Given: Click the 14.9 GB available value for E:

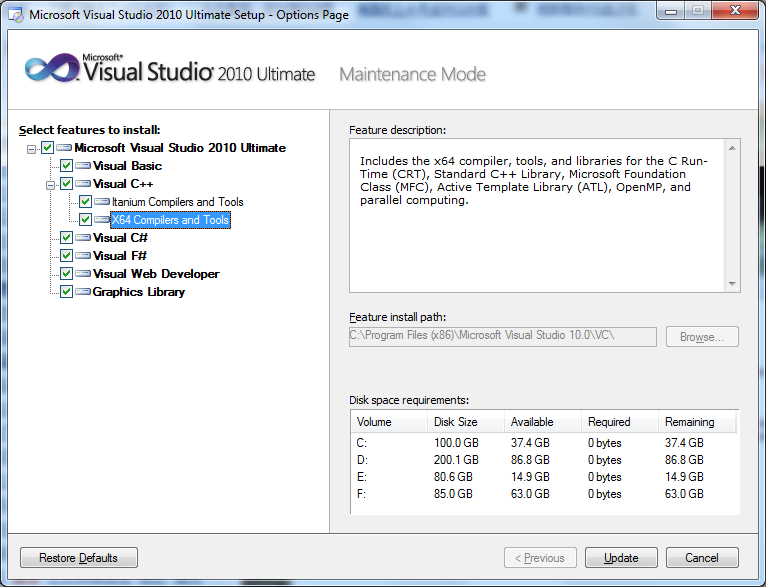Looking at the screenshot, I should pos(530,477).
